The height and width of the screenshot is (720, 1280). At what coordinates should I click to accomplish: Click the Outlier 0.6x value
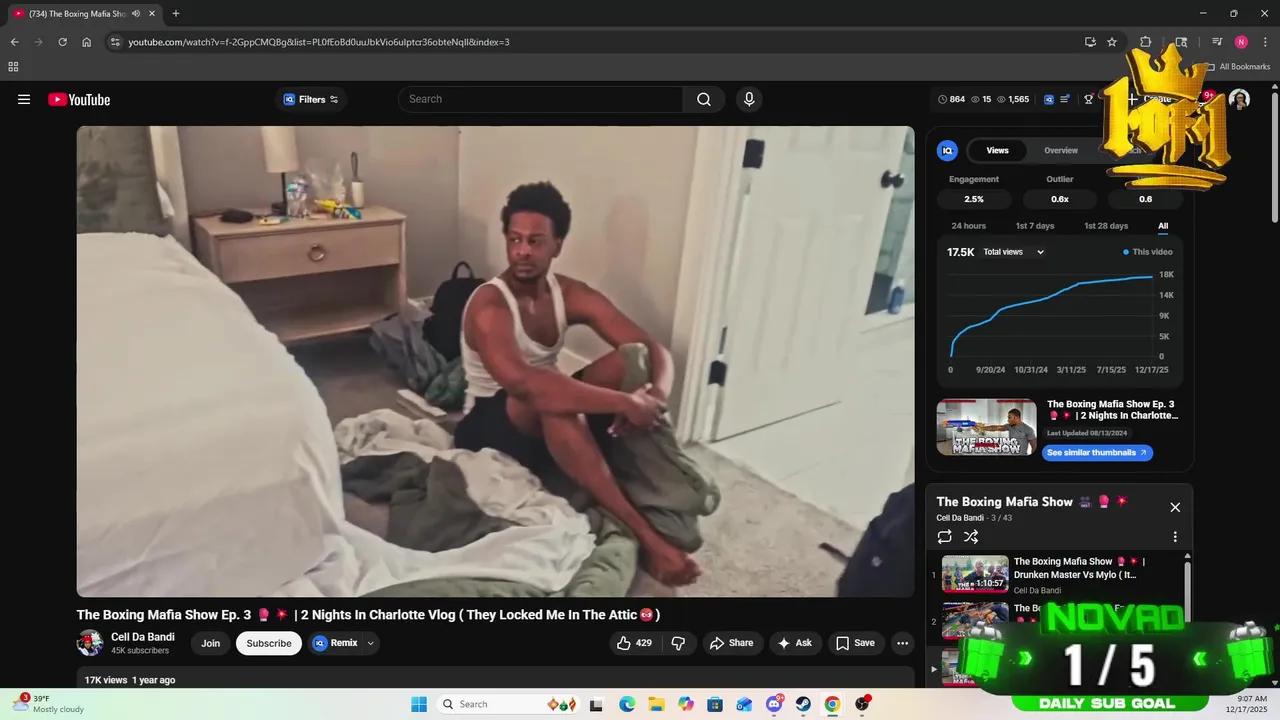pyautogui.click(x=1060, y=199)
